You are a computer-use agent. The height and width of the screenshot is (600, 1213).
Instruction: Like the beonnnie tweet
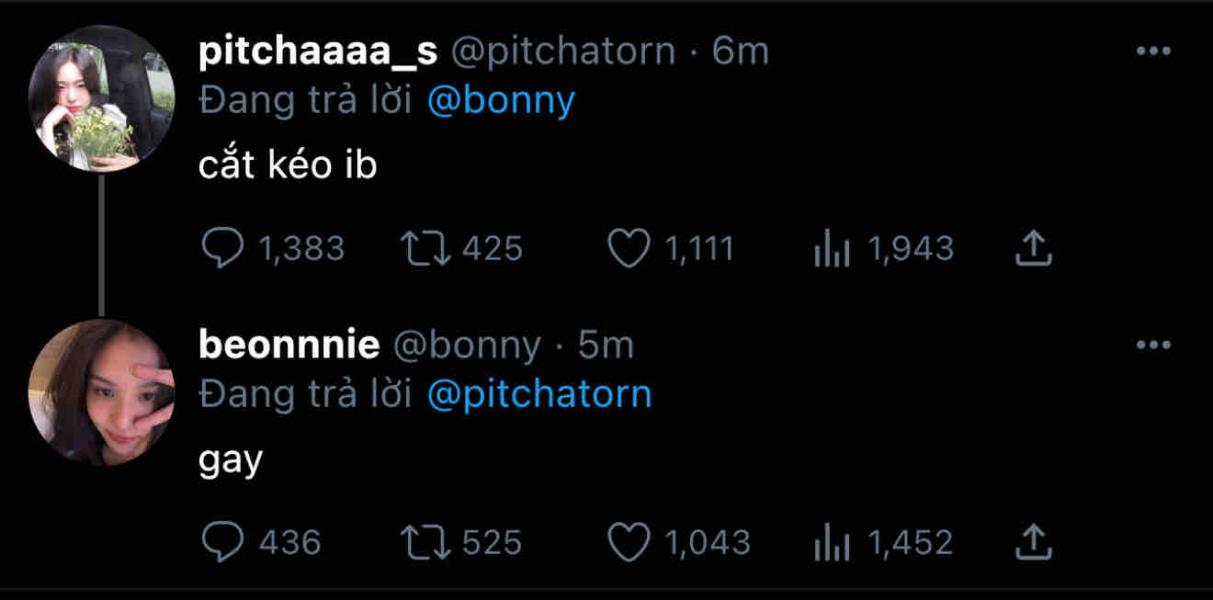(x=629, y=543)
